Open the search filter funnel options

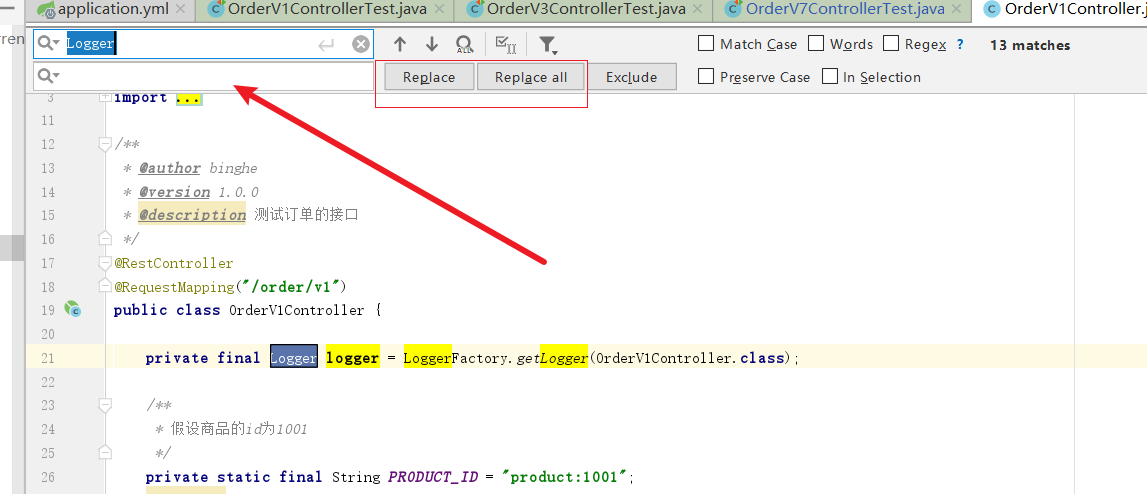click(547, 45)
